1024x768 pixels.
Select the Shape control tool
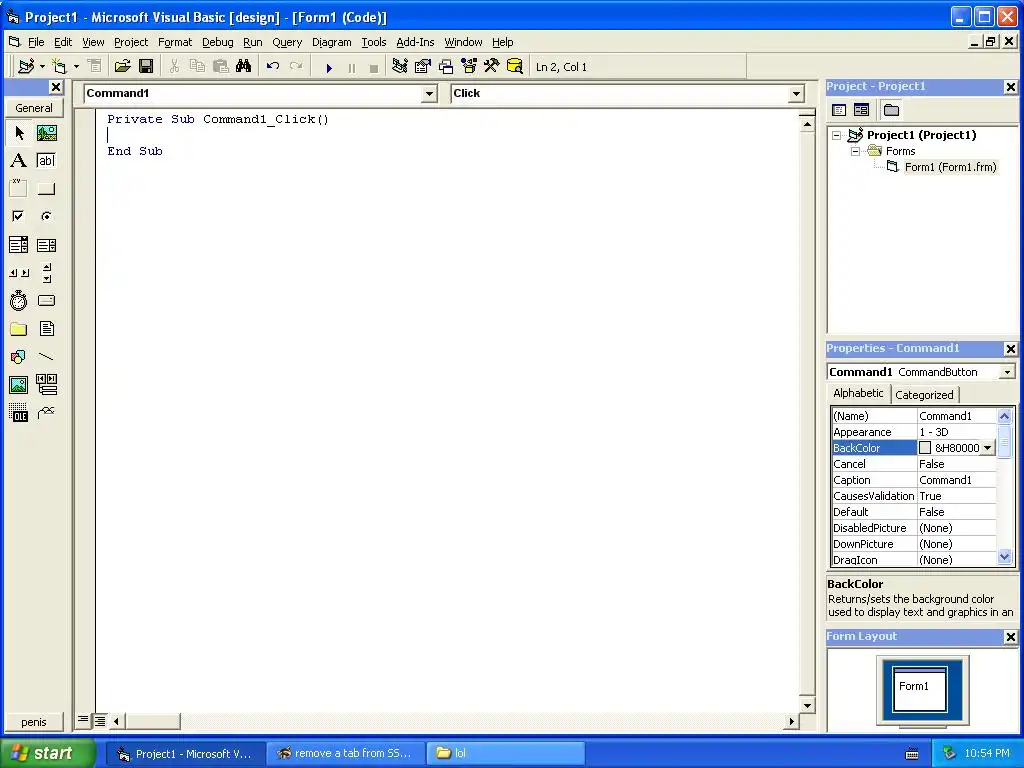[x=19, y=357]
